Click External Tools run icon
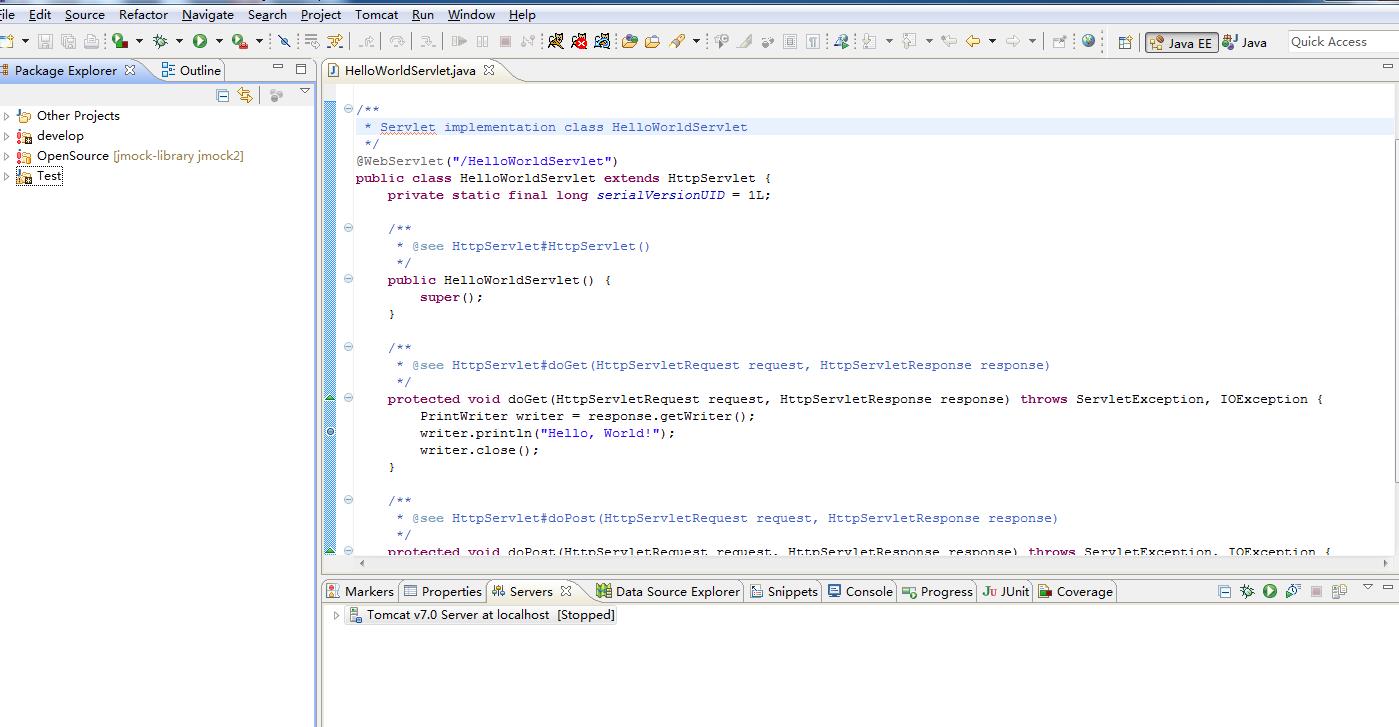This screenshot has width=1399, height=727. 239,41
